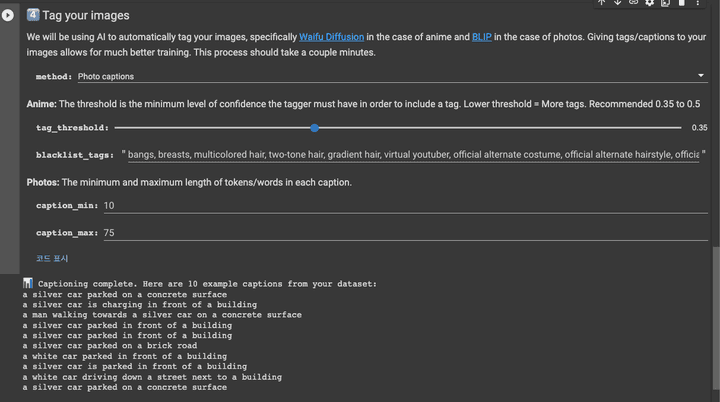The height and width of the screenshot is (402, 720).
Task: Focus the caption_min input field
Action: point(400,205)
